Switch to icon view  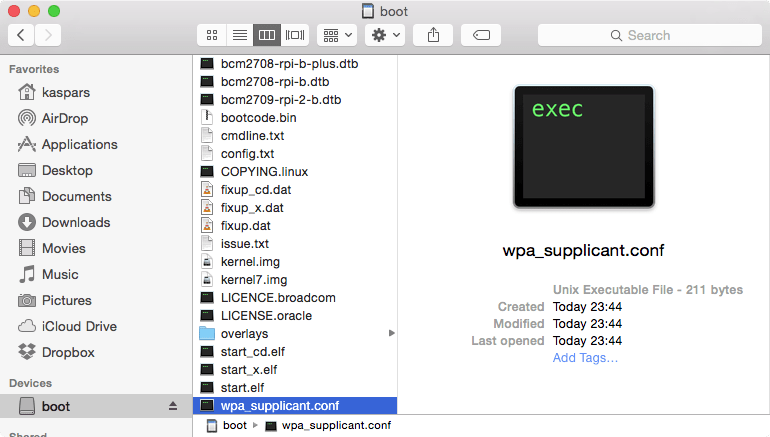pos(212,35)
